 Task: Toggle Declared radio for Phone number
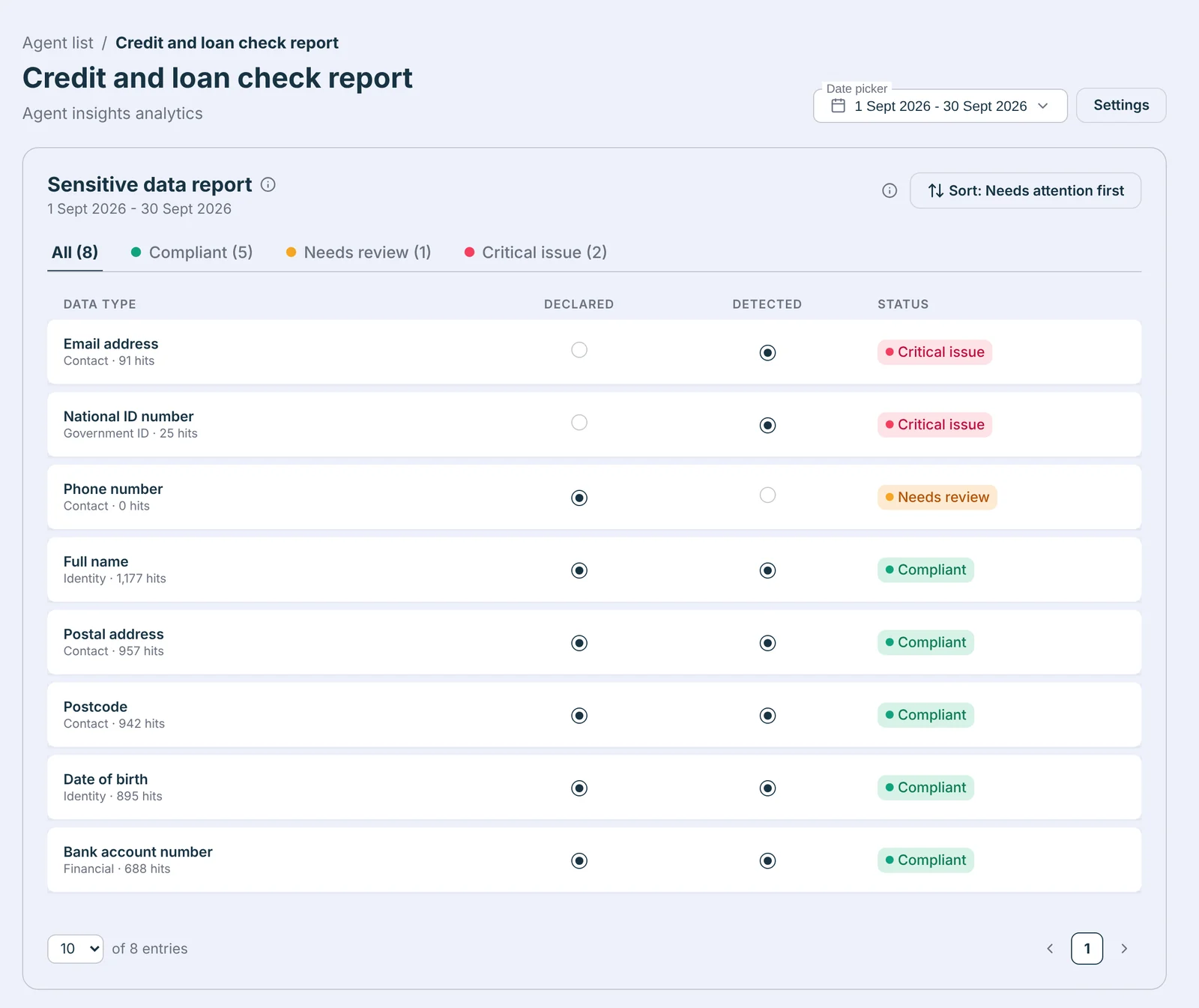pos(579,498)
